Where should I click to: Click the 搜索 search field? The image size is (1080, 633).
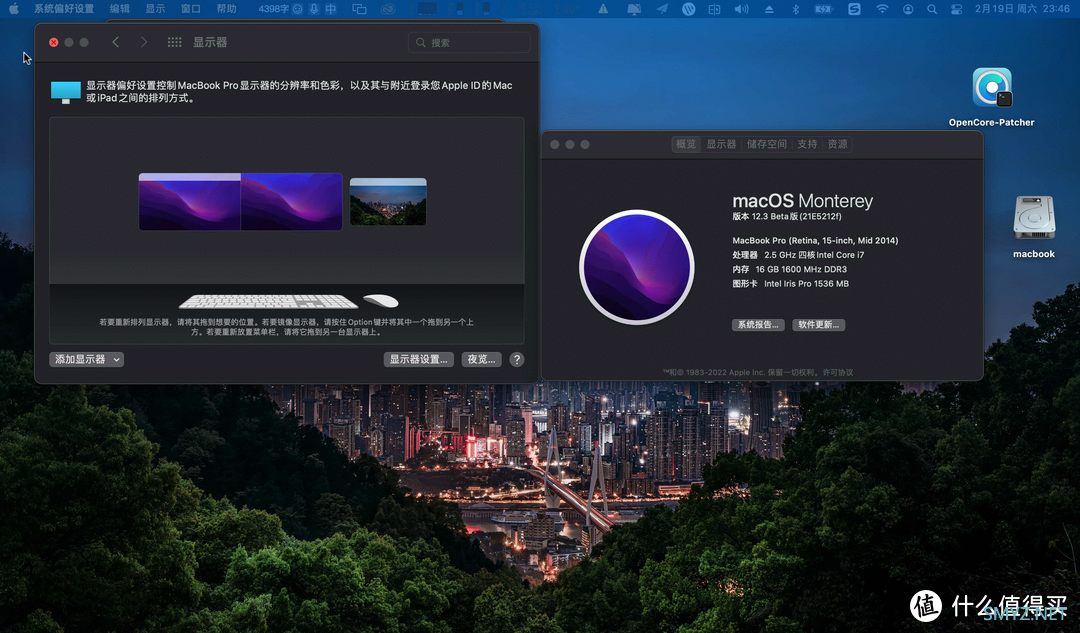[x=469, y=43]
